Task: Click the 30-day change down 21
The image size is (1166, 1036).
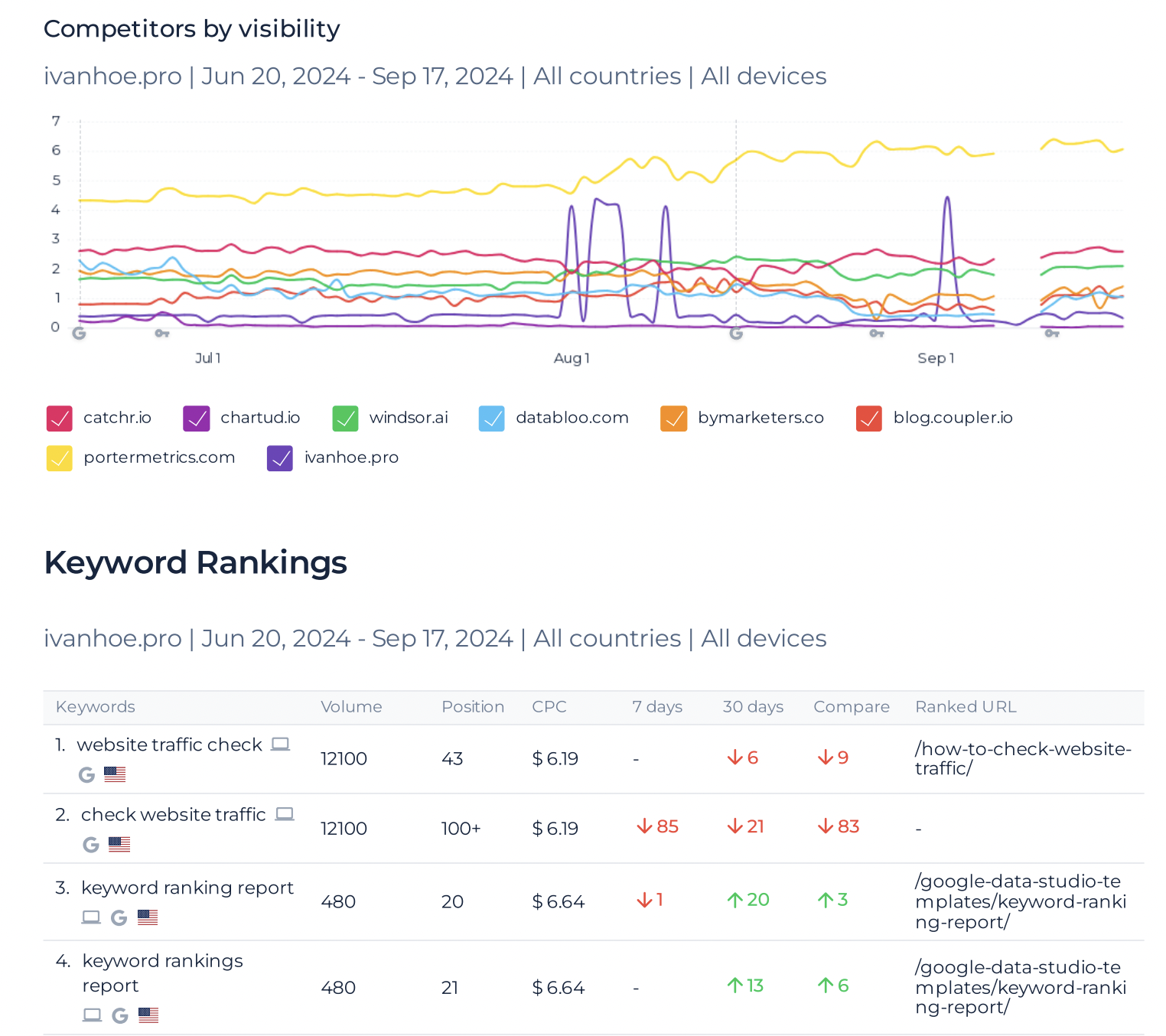Action: (745, 826)
